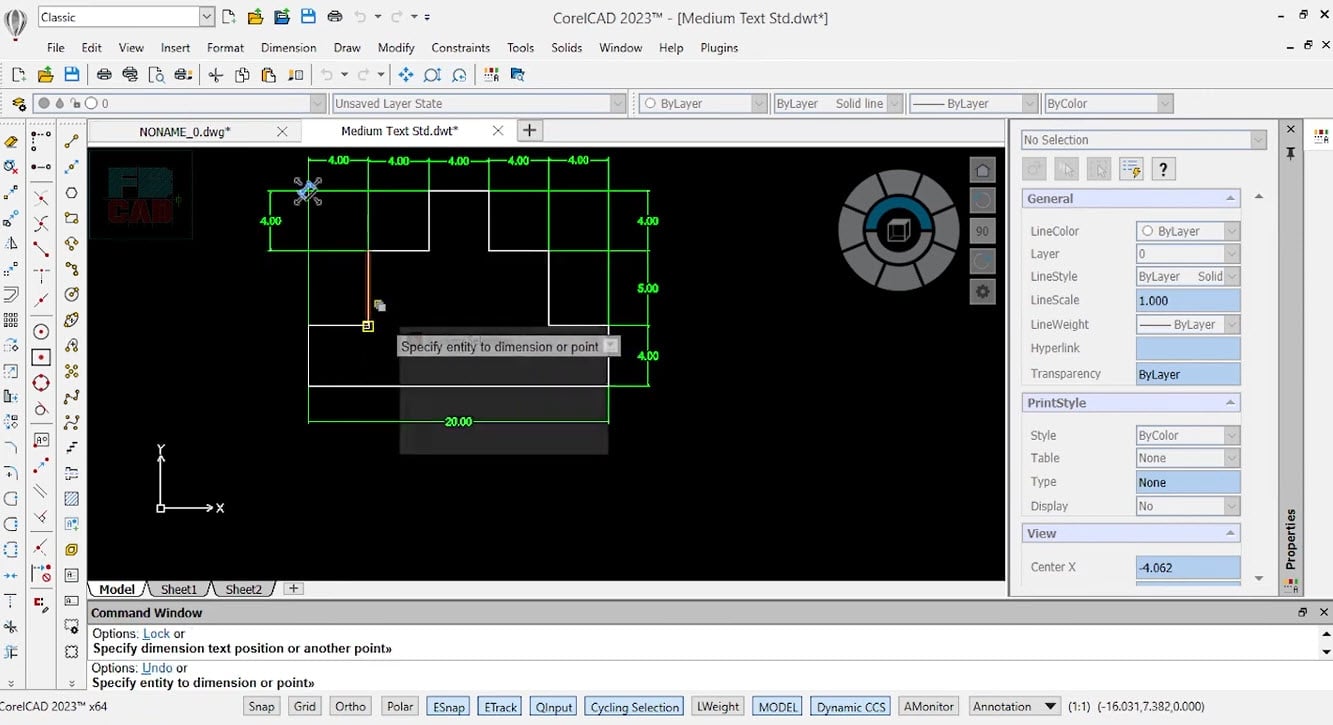This screenshot has height=725, width=1333.
Task: Click the 90 degree rotate view button
Action: [982, 231]
